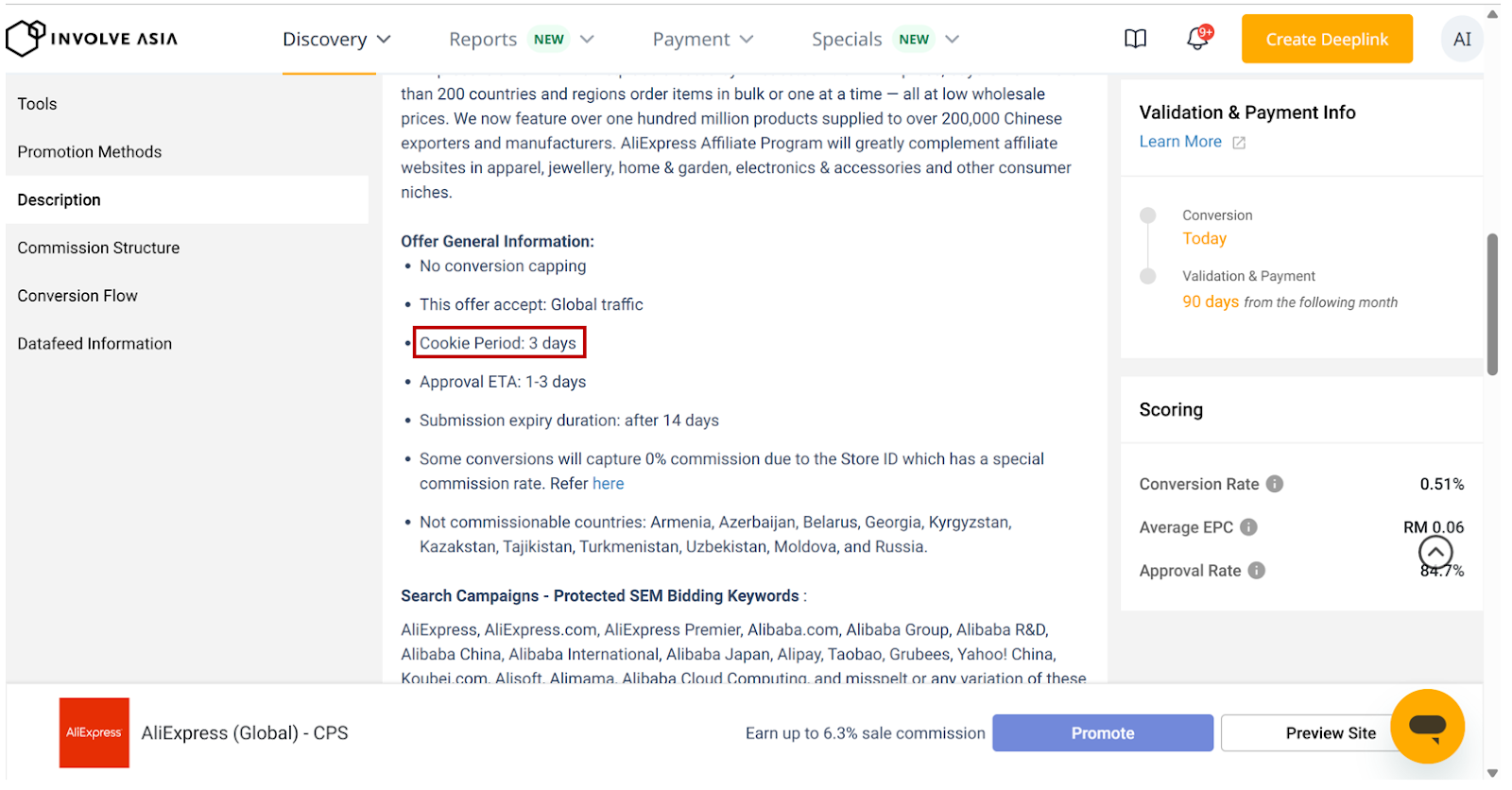Expand the Specials menu
This screenshot has width=1512, height=790.
(x=885, y=40)
